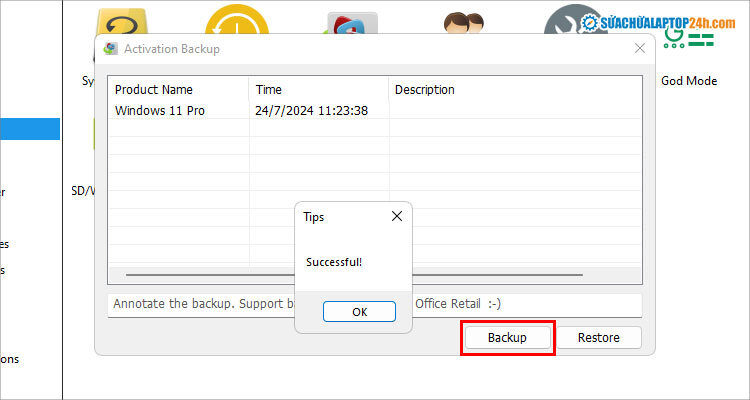Open the yellow restore-arrow tool icon

[121, 22]
